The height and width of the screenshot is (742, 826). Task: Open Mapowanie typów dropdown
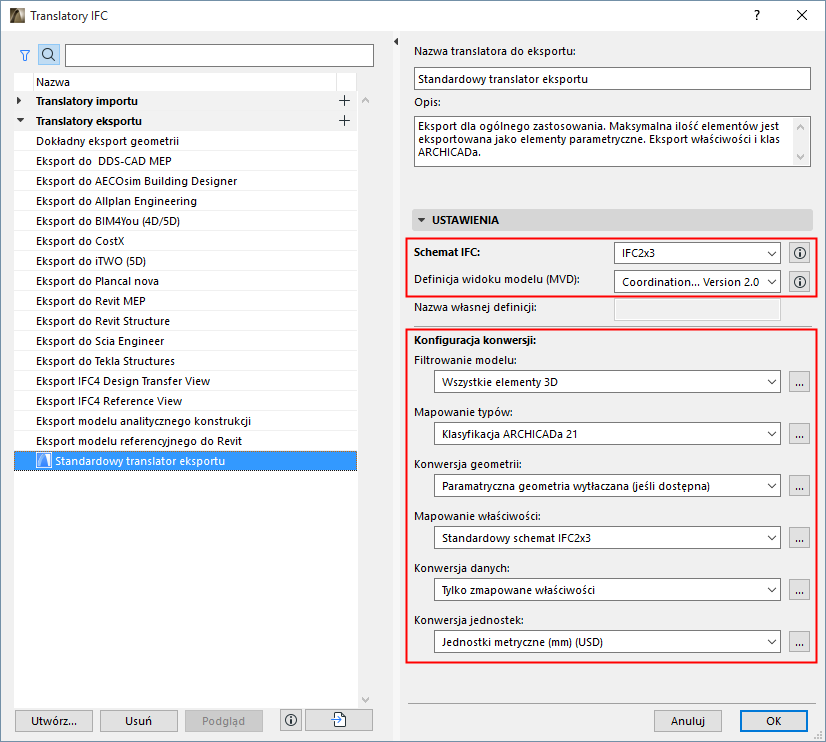607,434
